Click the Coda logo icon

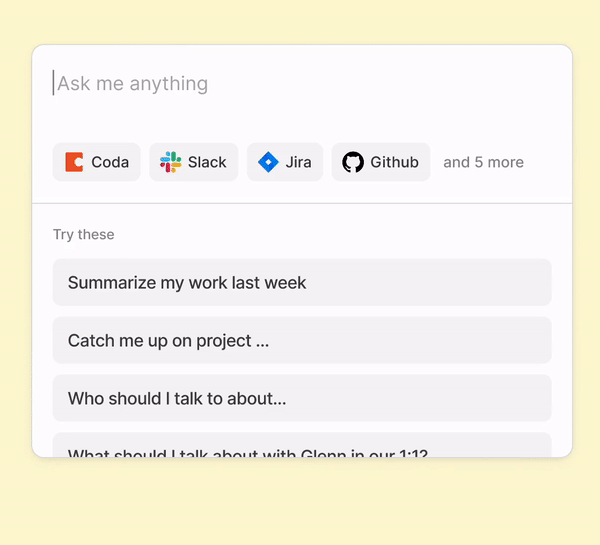pyautogui.click(x=74, y=162)
